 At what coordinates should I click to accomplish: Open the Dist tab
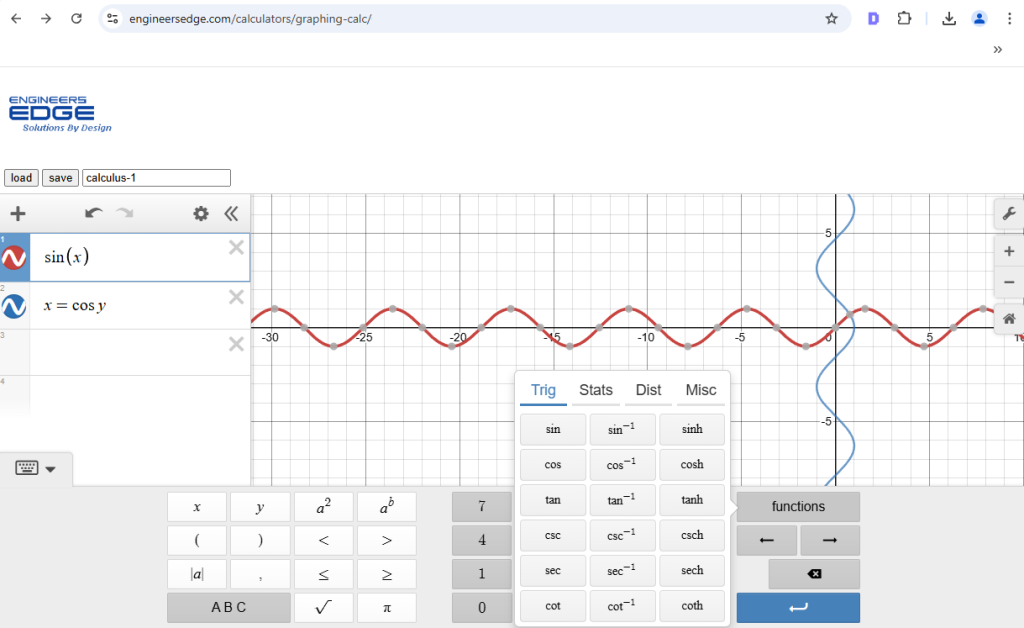point(648,390)
